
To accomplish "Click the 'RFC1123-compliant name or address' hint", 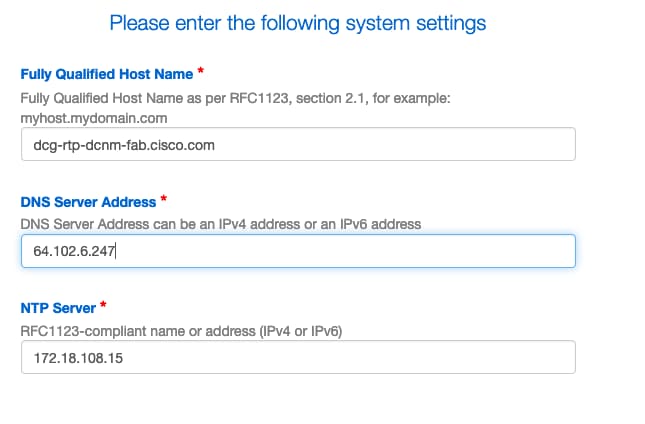I will (x=184, y=330).
